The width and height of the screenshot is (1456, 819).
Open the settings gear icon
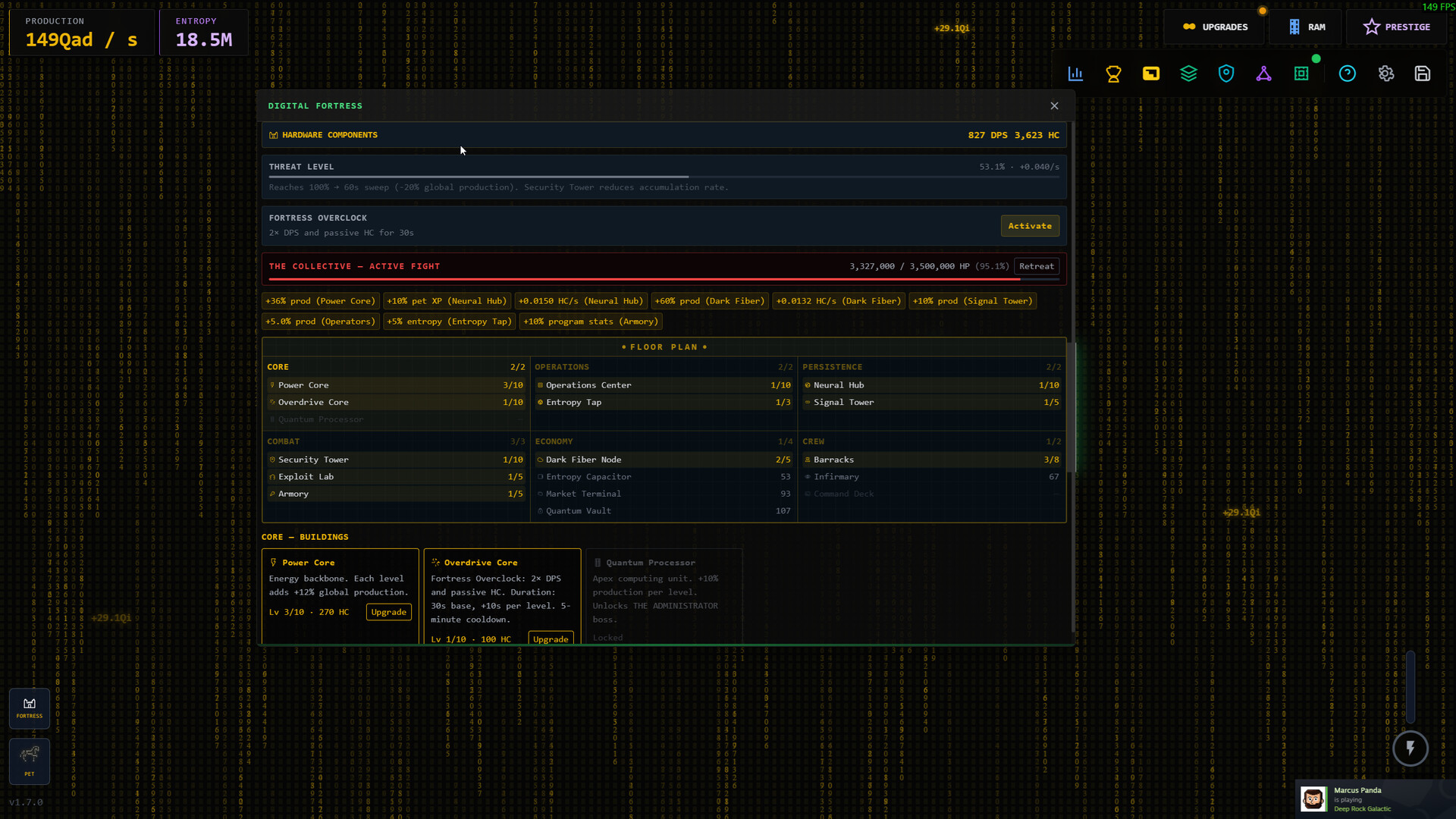click(1386, 74)
